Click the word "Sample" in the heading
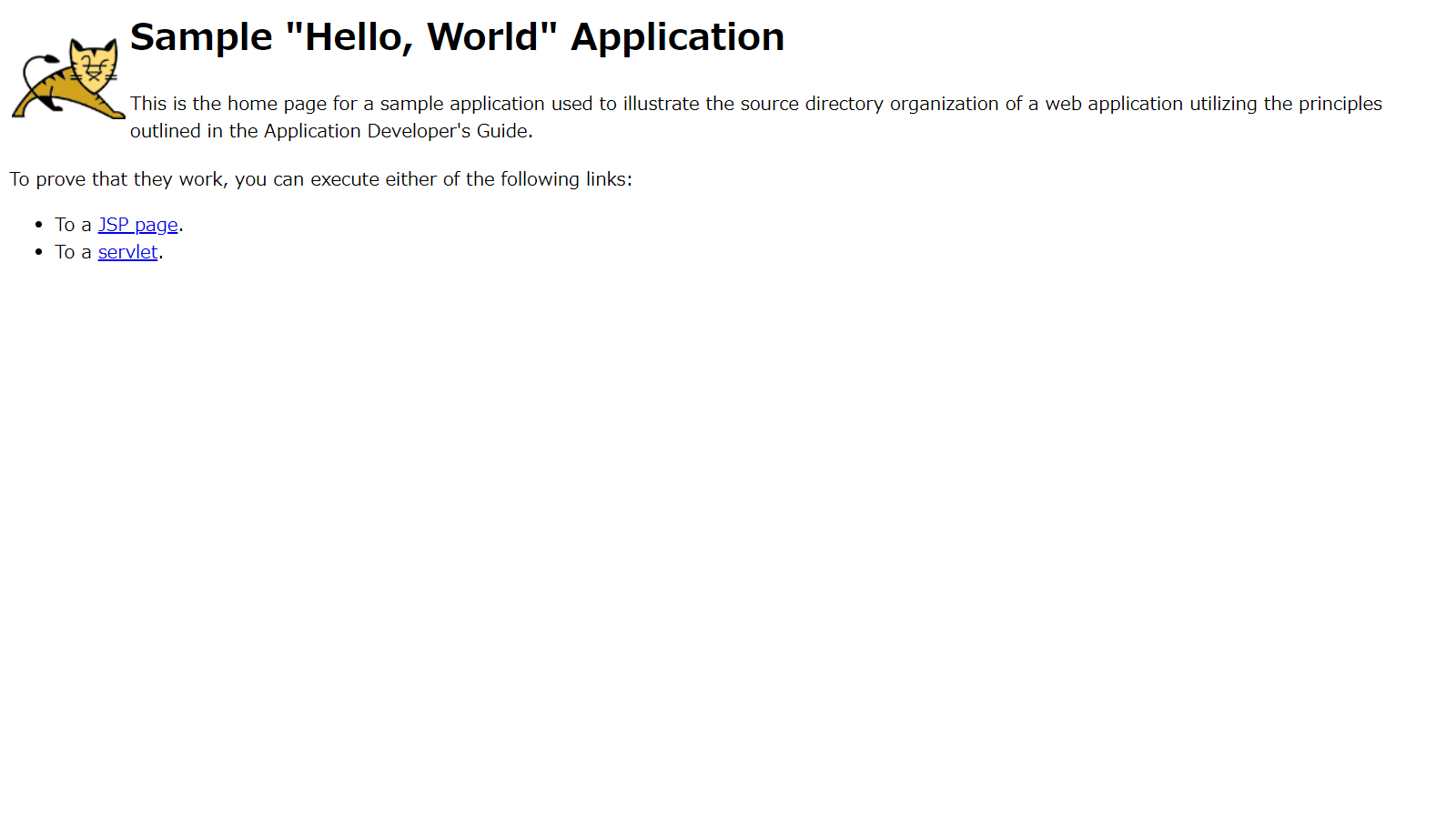 point(201,37)
